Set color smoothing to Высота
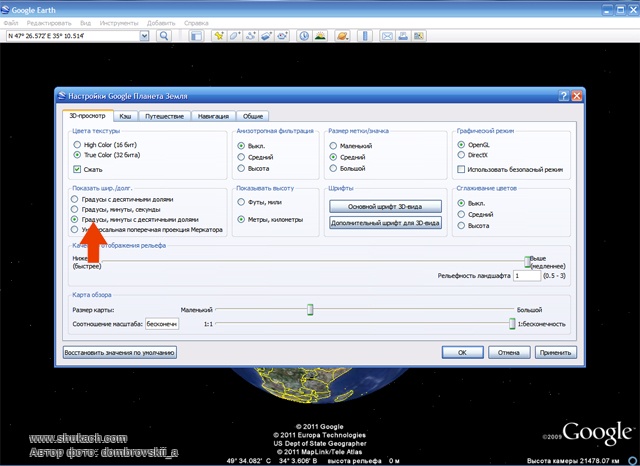640x466 pixels. pyautogui.click(x=461, y=225)
